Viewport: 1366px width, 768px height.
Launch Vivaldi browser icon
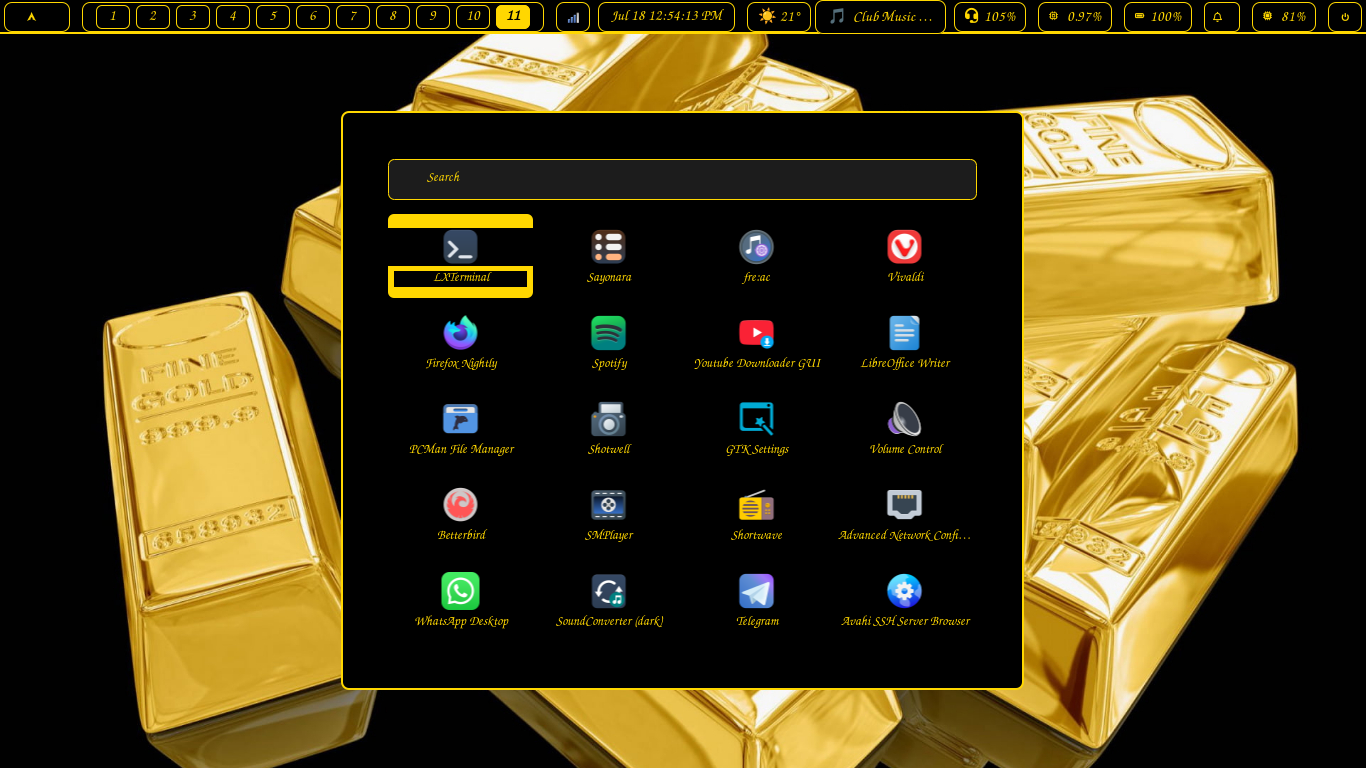coord(904,247)
